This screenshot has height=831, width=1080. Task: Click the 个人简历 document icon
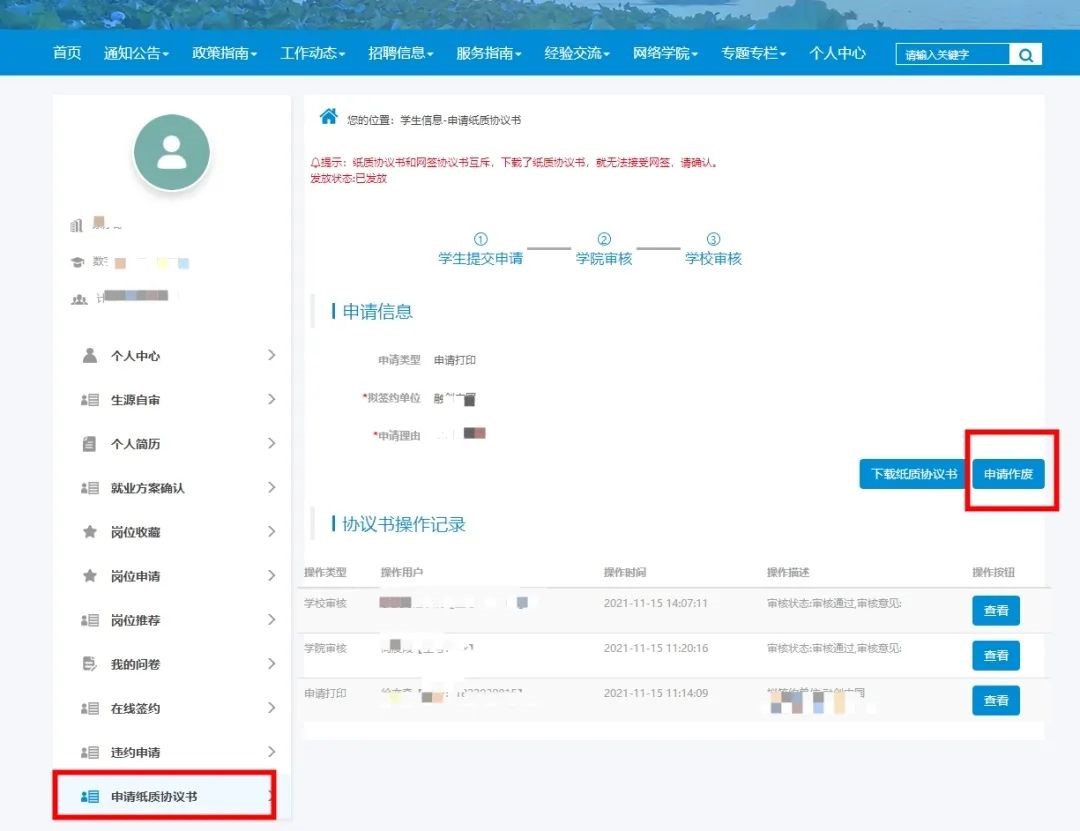pos(90,444)
